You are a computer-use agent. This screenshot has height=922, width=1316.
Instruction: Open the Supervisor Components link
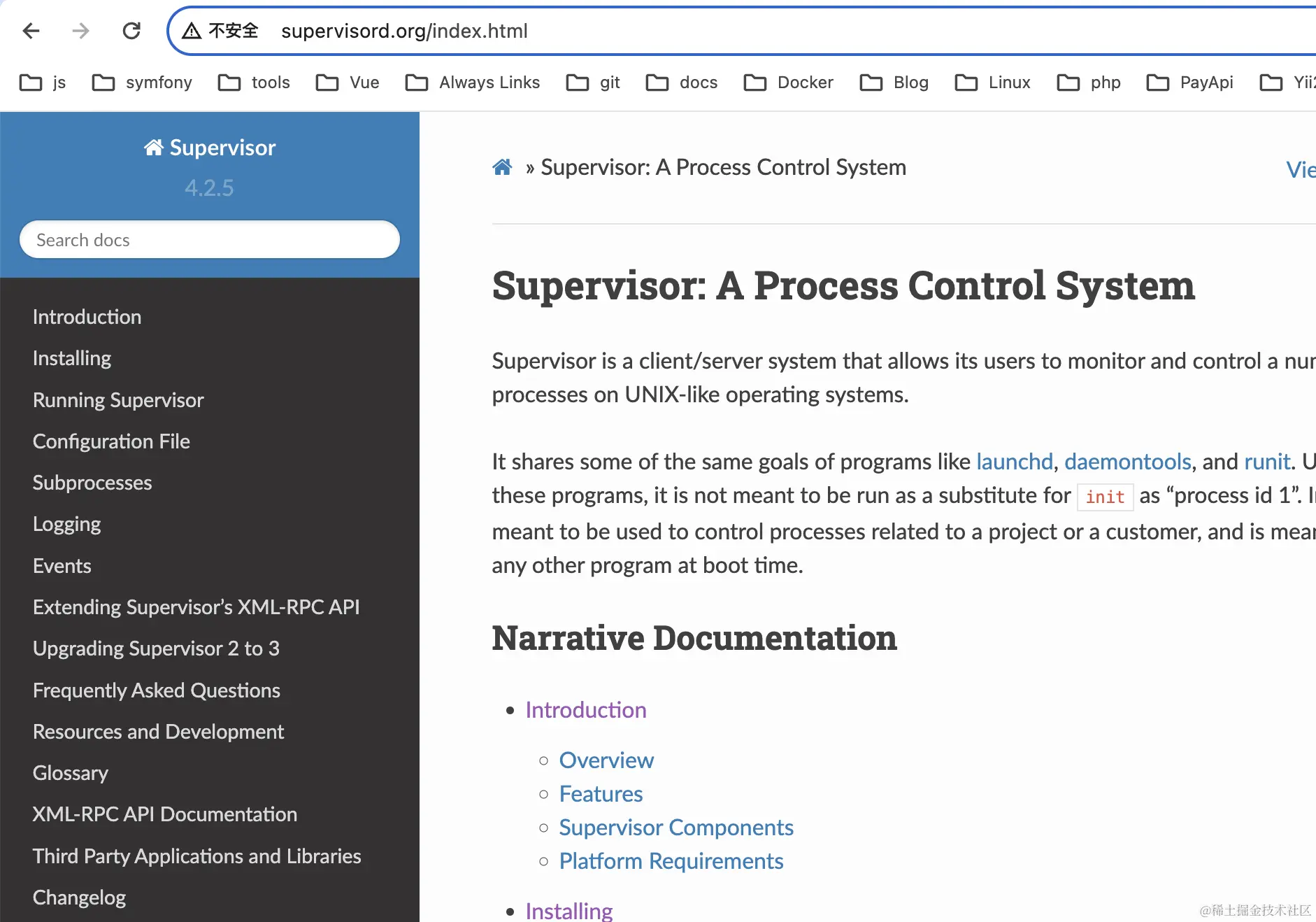(675, 827)
